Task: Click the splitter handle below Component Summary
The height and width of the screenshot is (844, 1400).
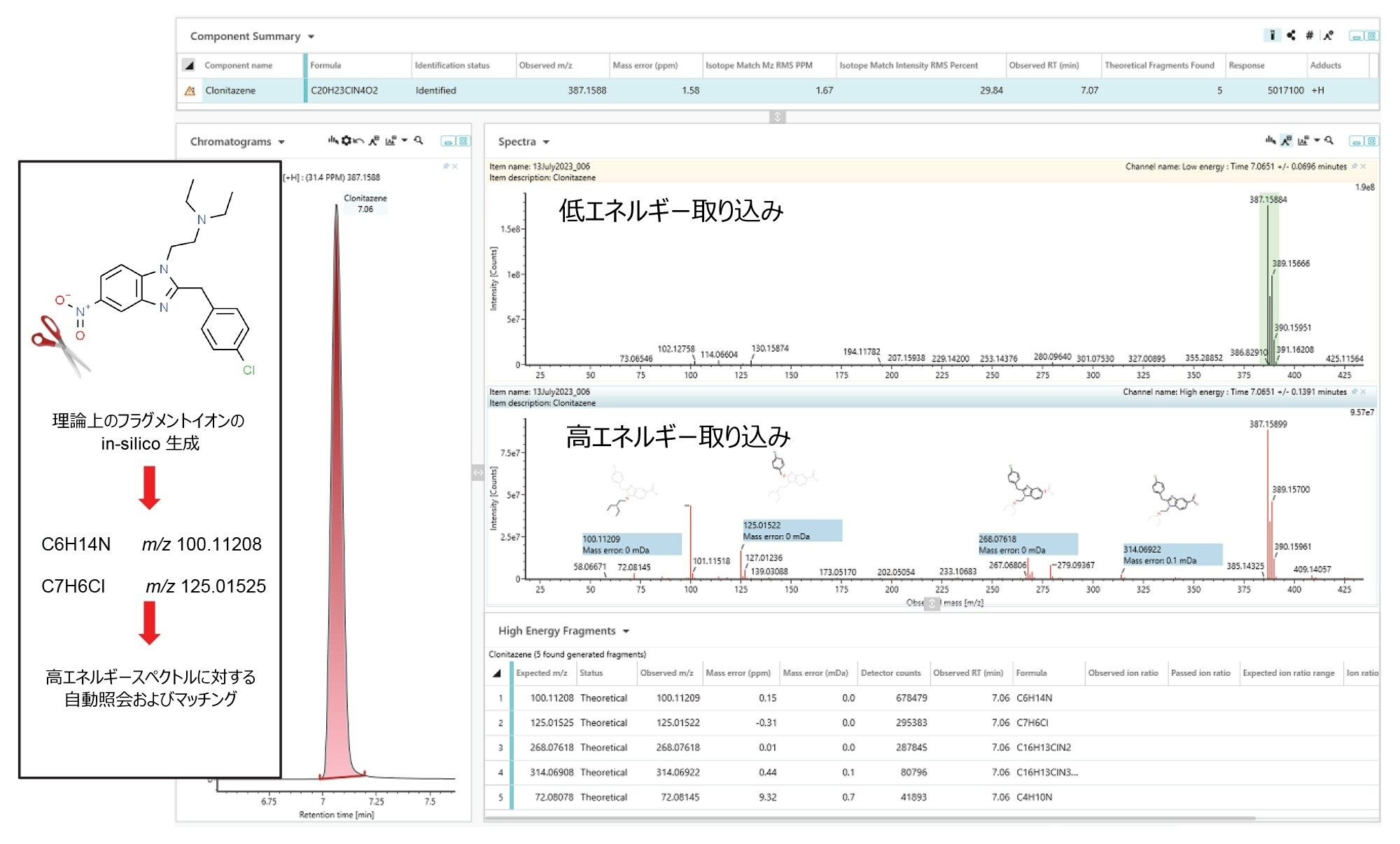Action: tap(777, 116)
